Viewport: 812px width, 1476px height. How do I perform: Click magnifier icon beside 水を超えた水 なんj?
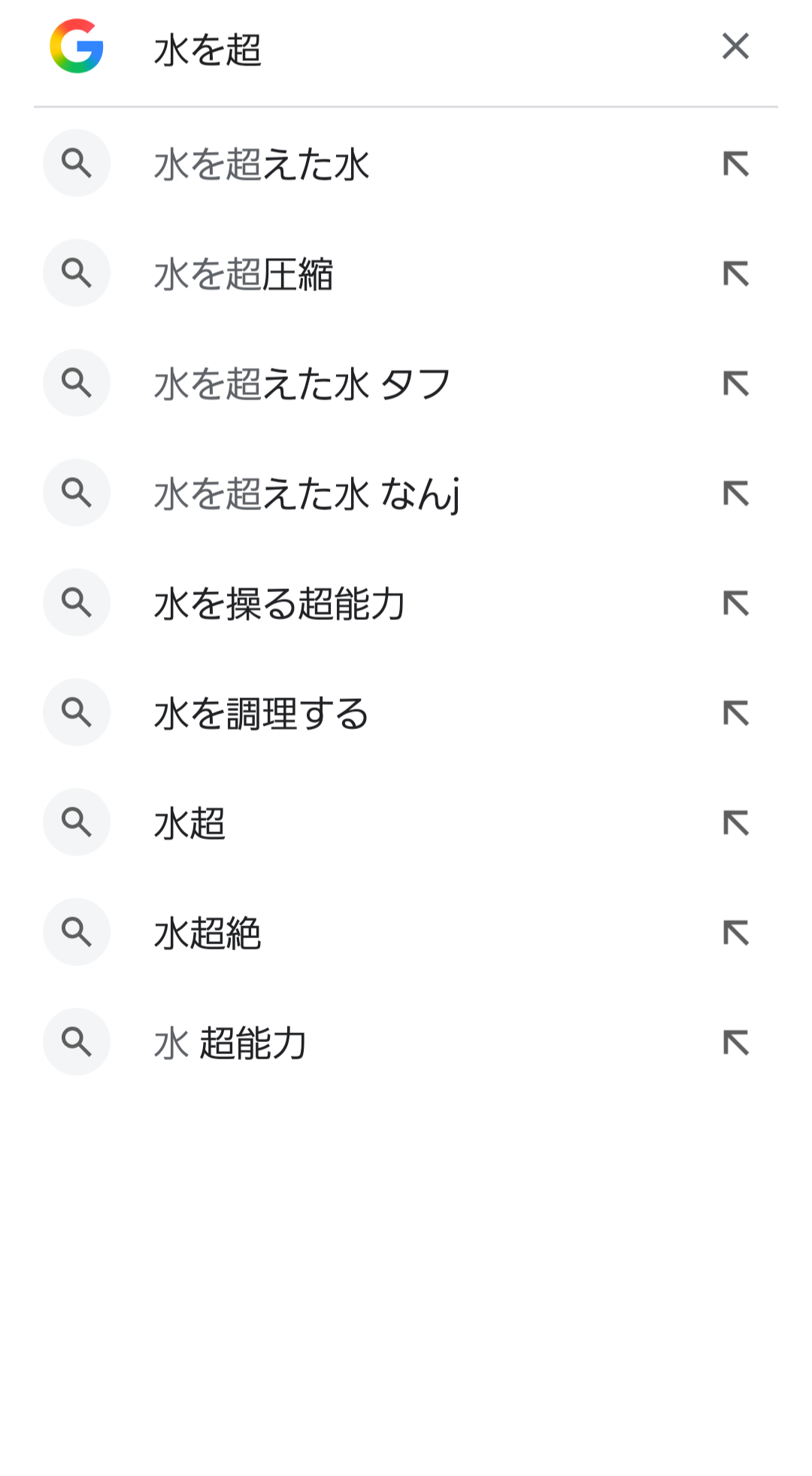tap(77, 493)
